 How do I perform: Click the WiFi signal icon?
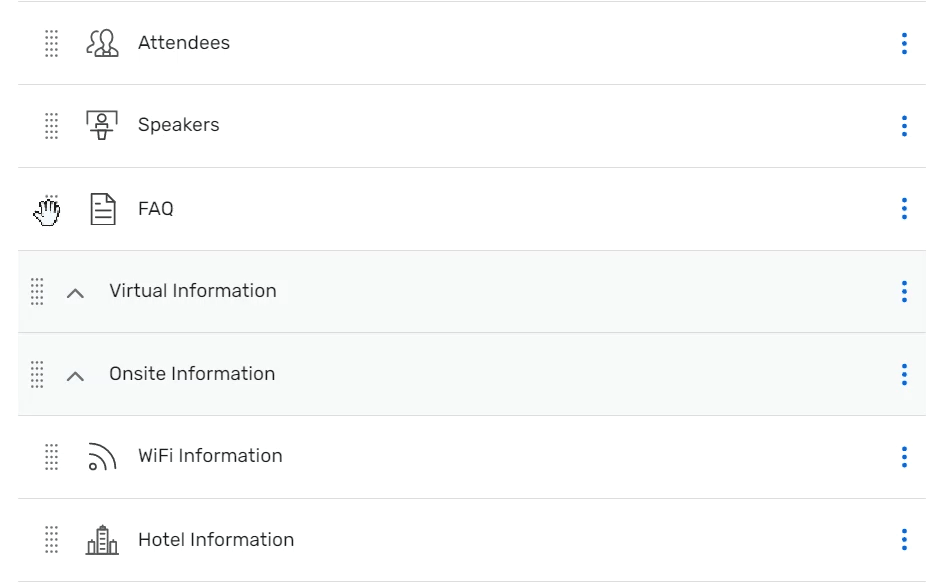point(104,457)
